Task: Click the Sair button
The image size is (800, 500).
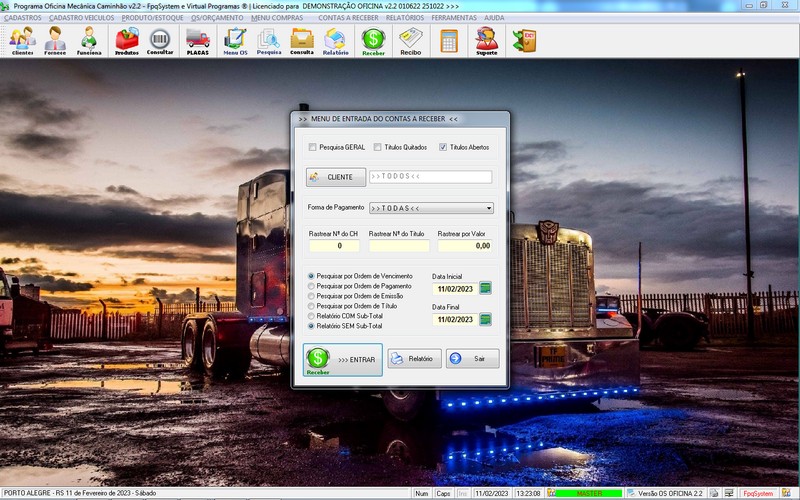Action: point(472,359)
